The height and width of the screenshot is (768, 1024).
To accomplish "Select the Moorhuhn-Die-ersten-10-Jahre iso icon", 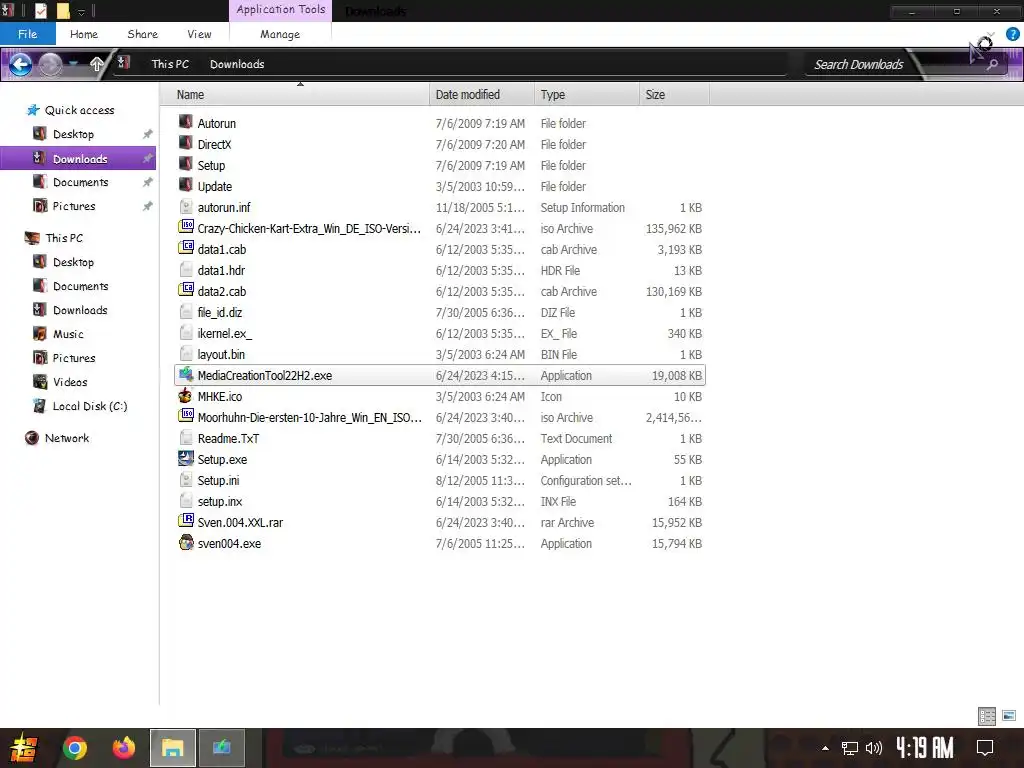I will (185, 416).
